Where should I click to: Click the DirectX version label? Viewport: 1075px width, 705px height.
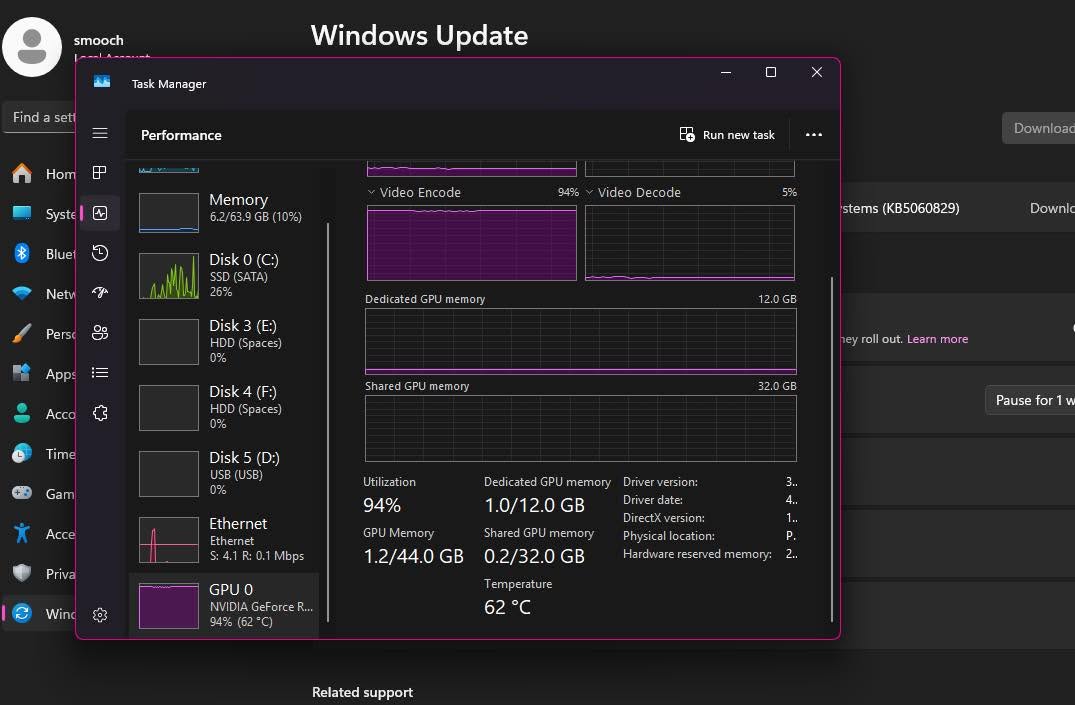pyautogui.click(x=664, y=518)
